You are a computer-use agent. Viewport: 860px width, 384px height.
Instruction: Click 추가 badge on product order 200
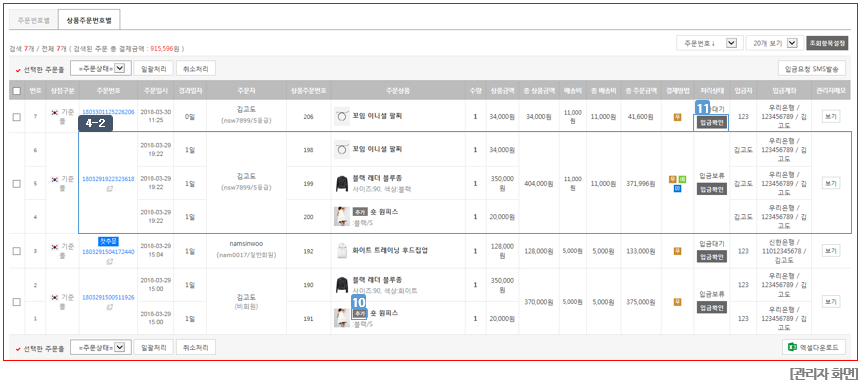pos(360,211)
